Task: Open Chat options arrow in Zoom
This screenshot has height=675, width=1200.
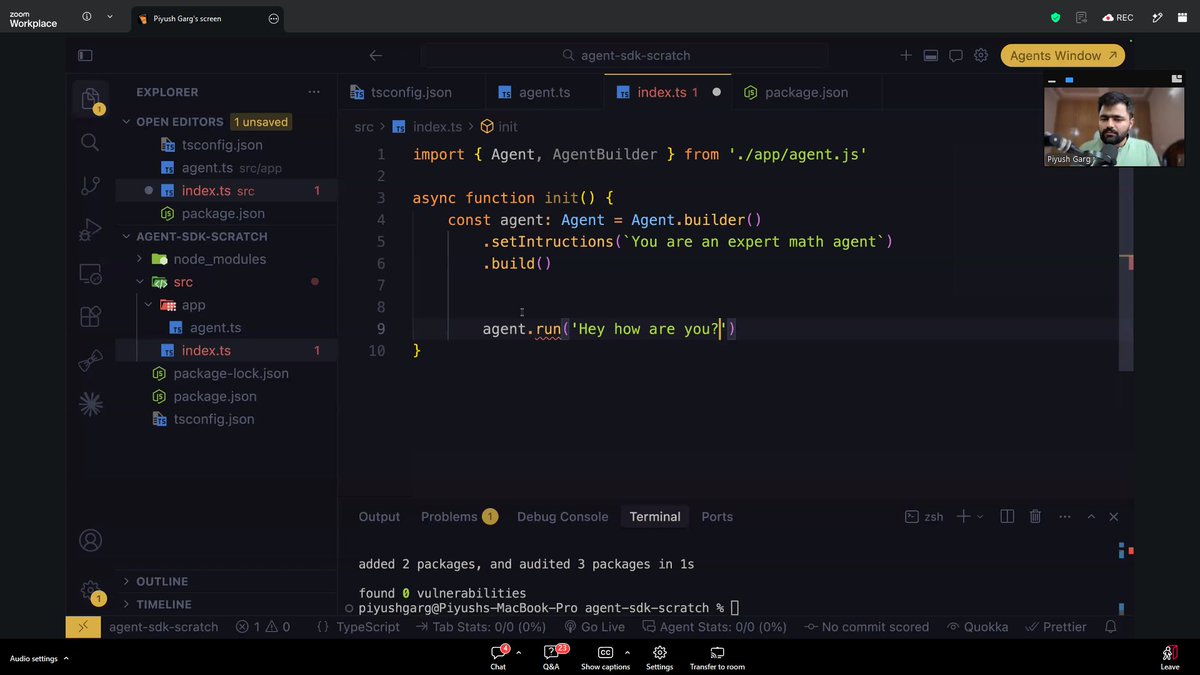Action: click(x=517, y=652)
